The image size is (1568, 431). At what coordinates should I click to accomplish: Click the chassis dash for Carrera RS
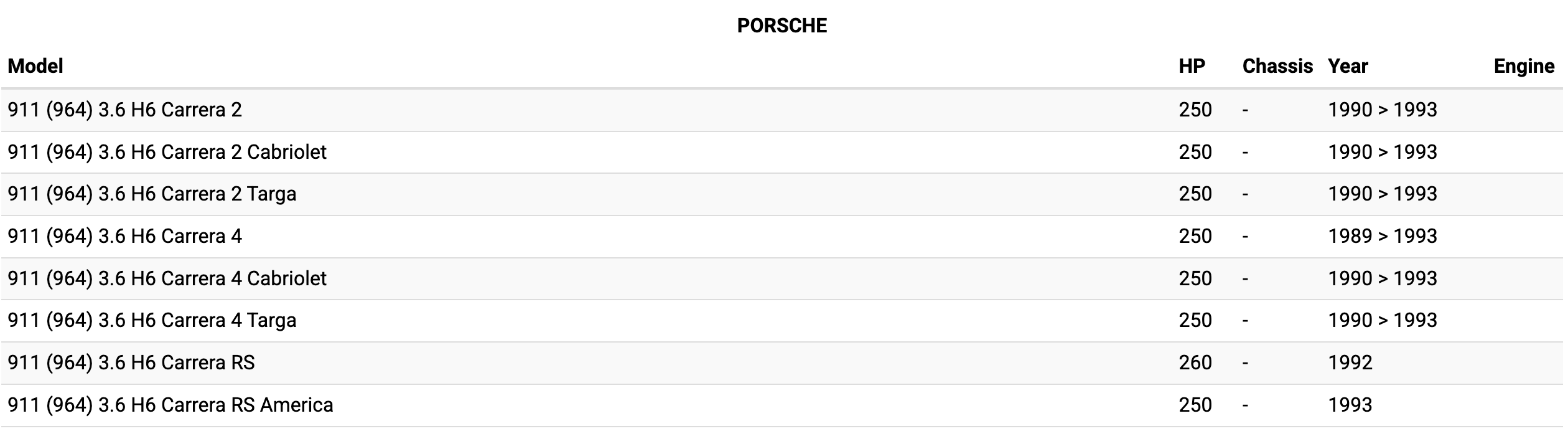[1245, 363]
